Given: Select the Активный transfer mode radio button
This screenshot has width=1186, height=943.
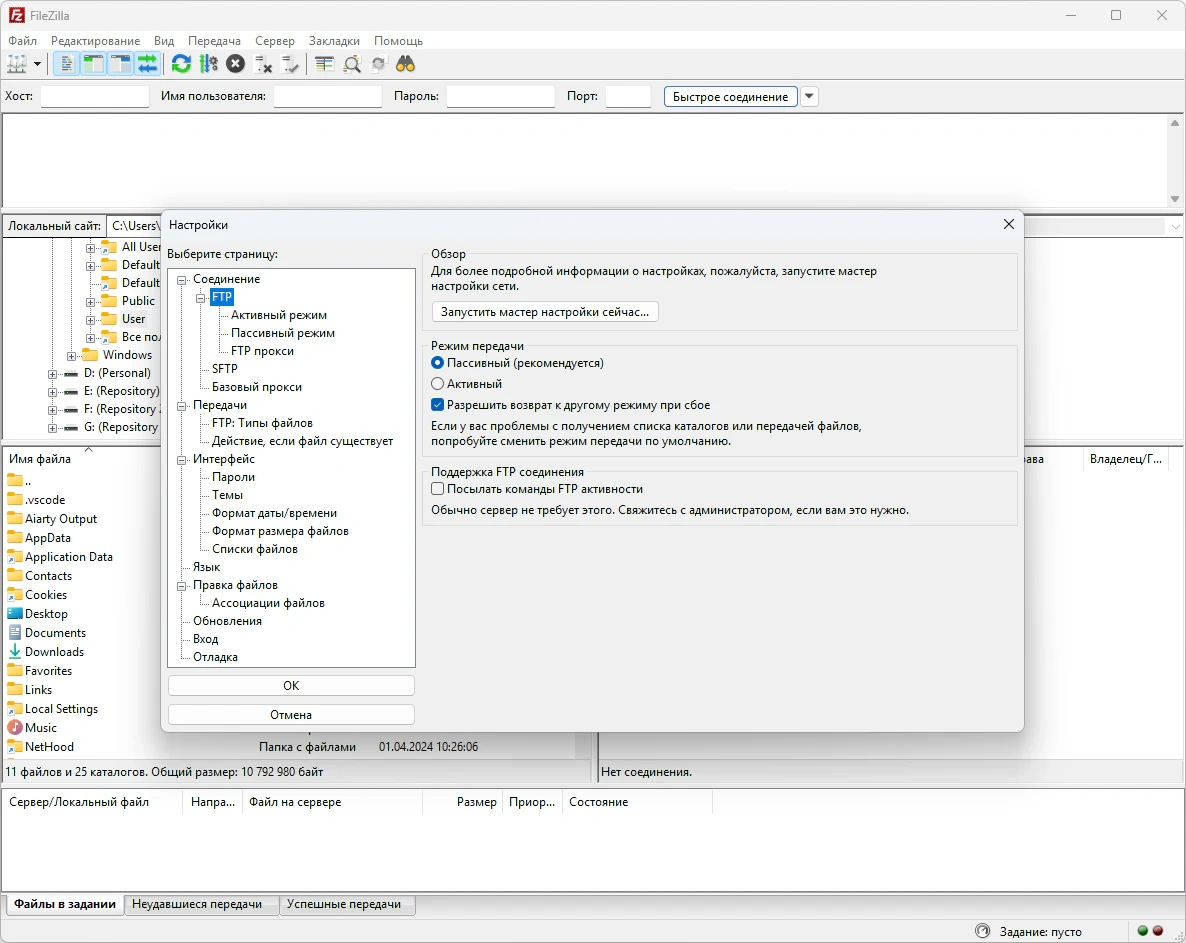Looking at the screenshot, I should (438, 384).
